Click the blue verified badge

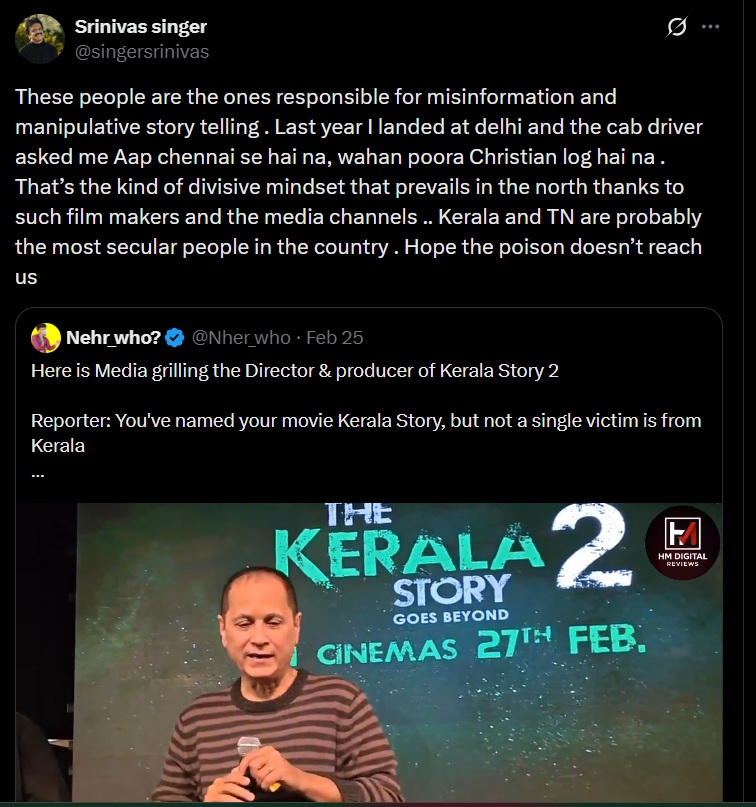pyautogui.click(x=174, y=338)
